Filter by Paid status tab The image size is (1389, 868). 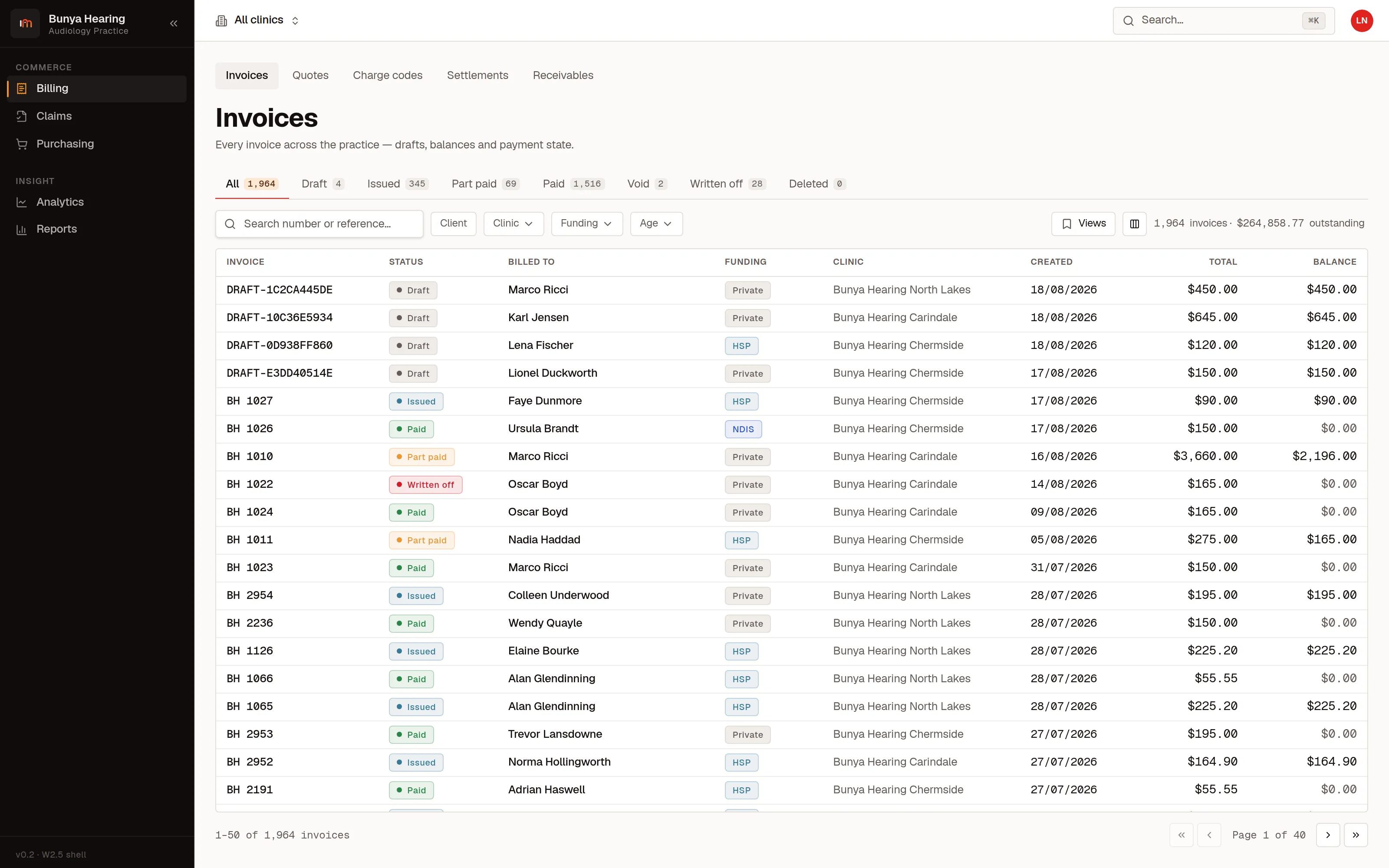click(x=573, y=184)
